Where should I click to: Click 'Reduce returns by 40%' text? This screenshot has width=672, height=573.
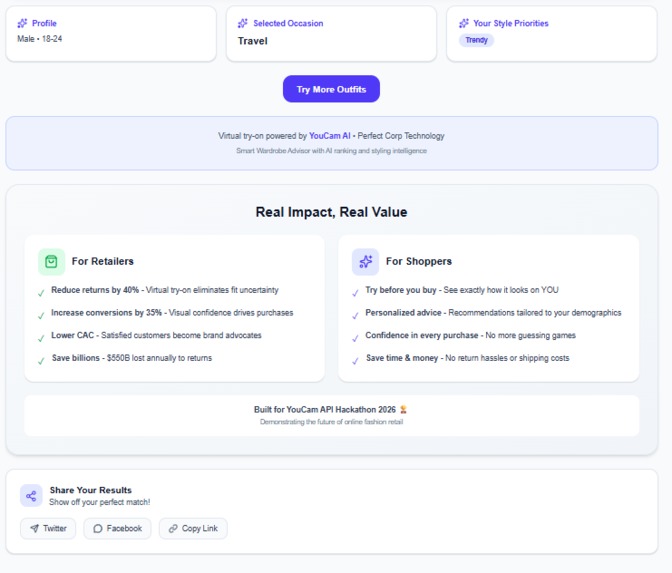point(95,290)
